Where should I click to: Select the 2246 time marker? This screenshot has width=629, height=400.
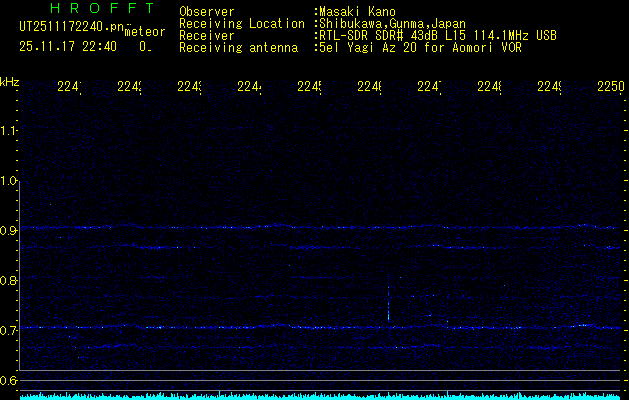coord(369,87)
